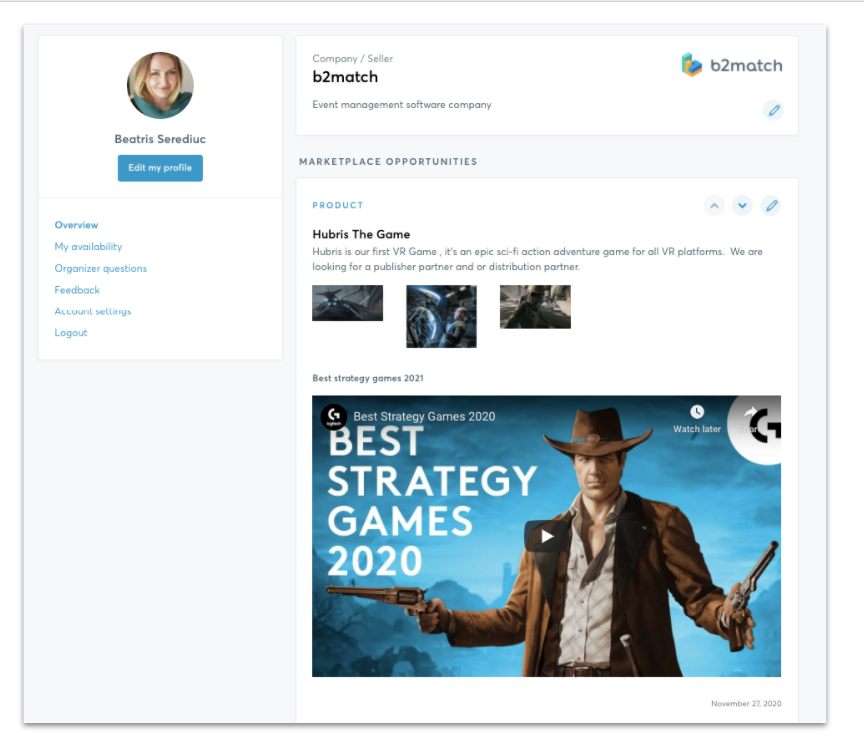Click the MARKETPLACE OPPORTUNITIES heading

point(388,161)
